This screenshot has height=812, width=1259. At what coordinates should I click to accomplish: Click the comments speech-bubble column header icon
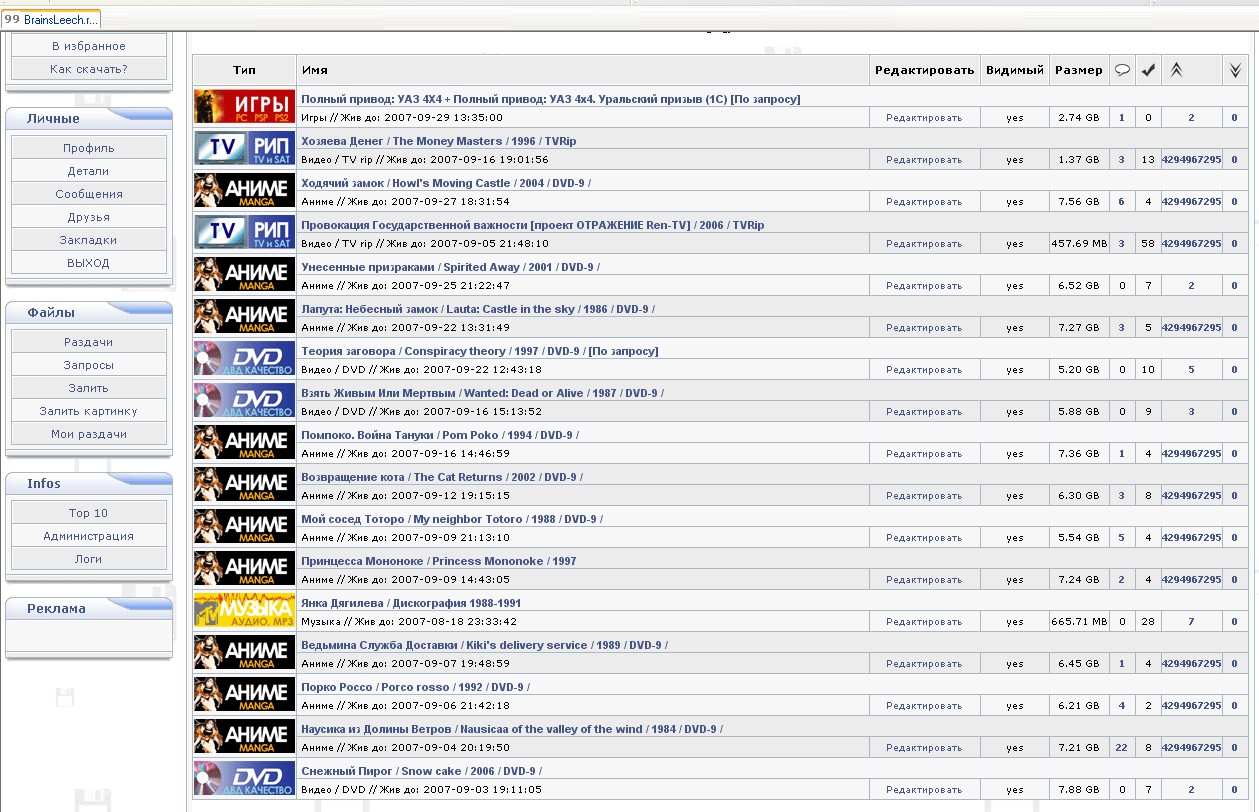pos(1122,70)
